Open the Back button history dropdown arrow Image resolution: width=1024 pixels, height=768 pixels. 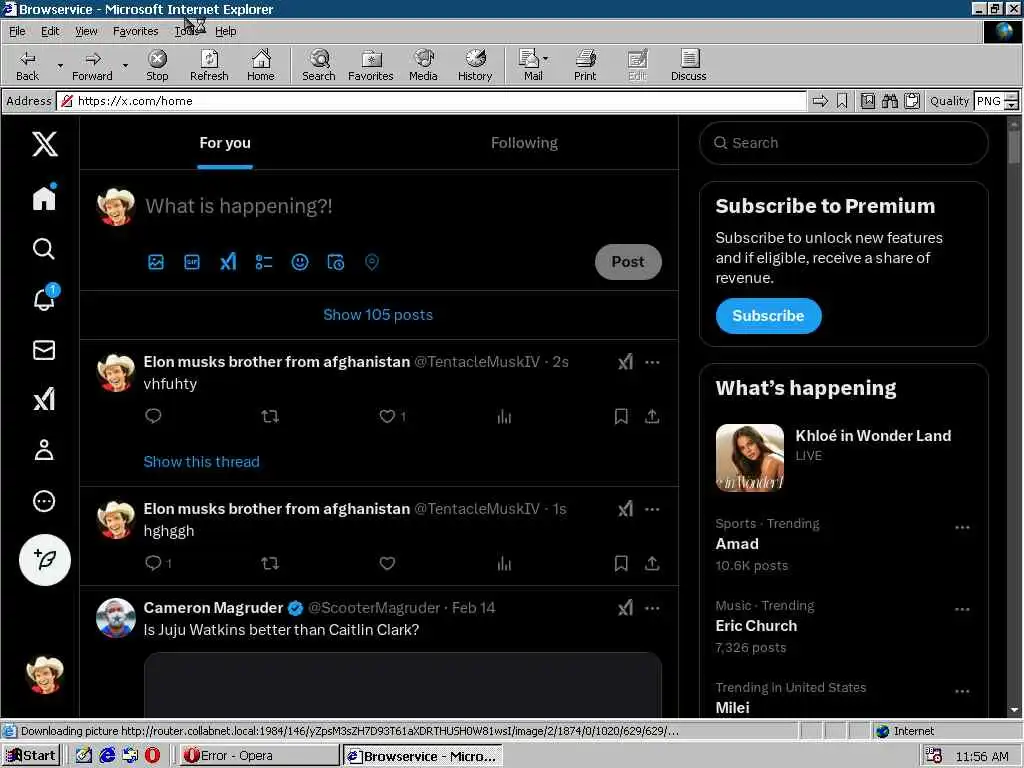[60, 65]
